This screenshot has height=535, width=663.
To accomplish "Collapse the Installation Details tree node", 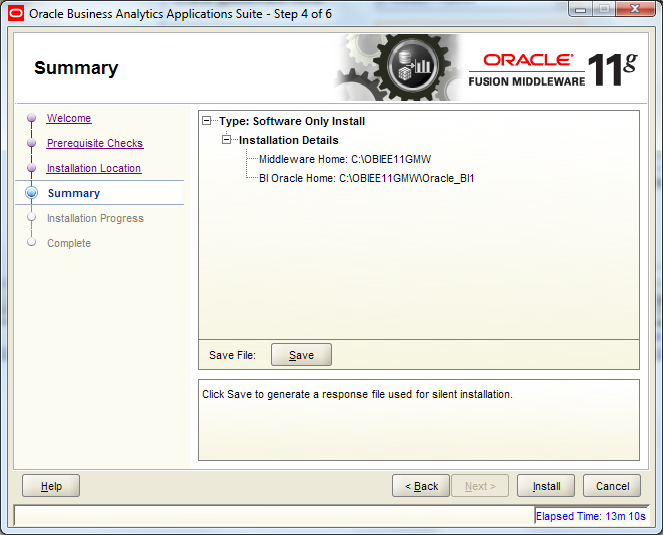I will coord(227,140).
